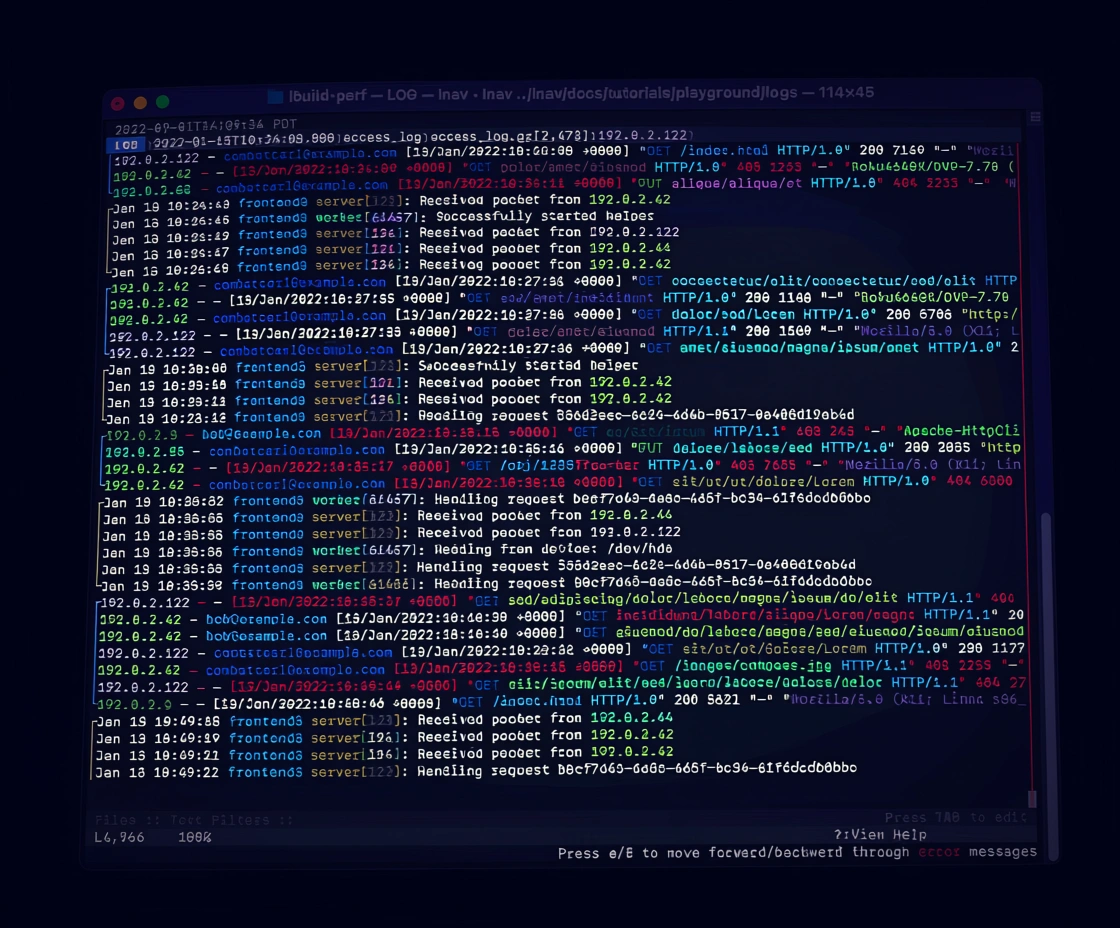Click the bob@example.com address on the 192.0.2.9 line
Image resolution: width=1120 pixels, height=928 pixels.
[262, 434]
